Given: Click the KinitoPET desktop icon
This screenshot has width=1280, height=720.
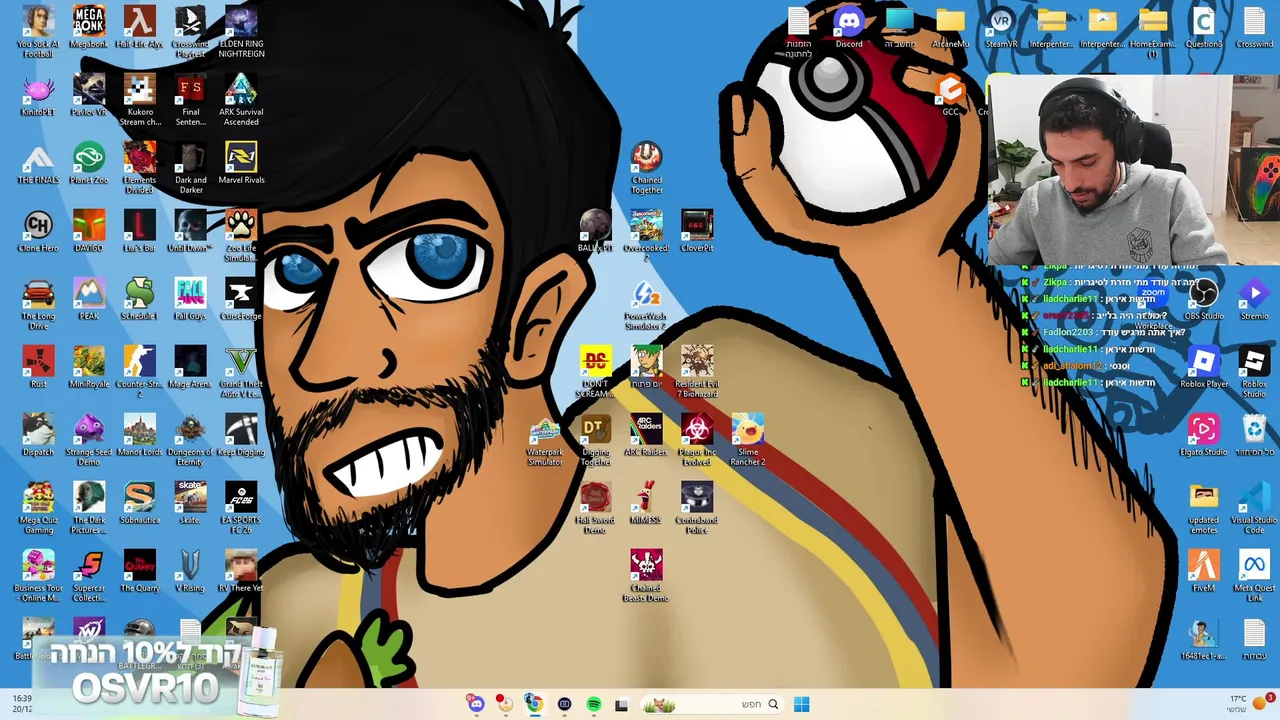Looking at the screenshot, I should 38,95.
